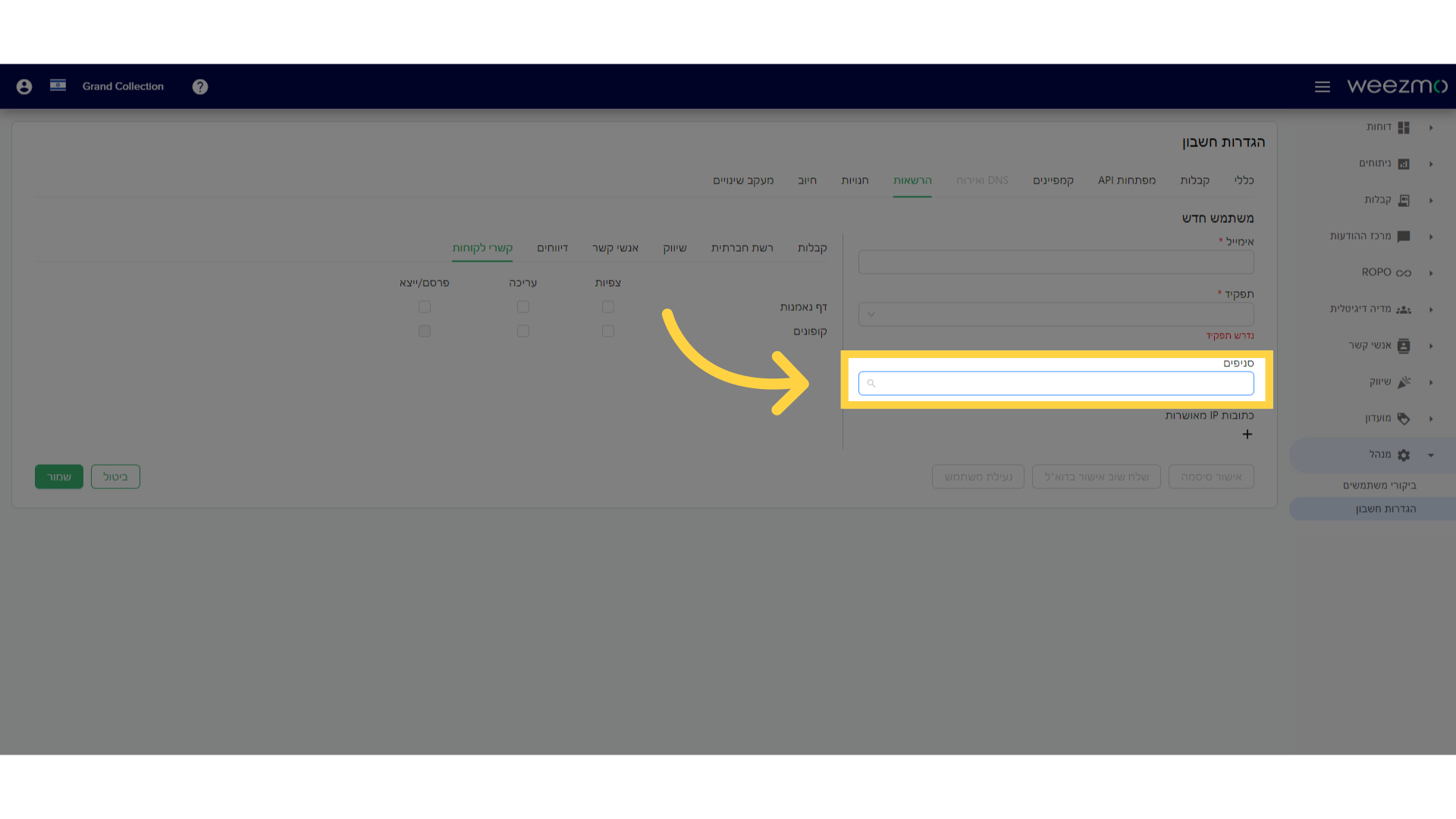Expand the מדיה דיגיטלית sidebar arrow

(1431, 309)
